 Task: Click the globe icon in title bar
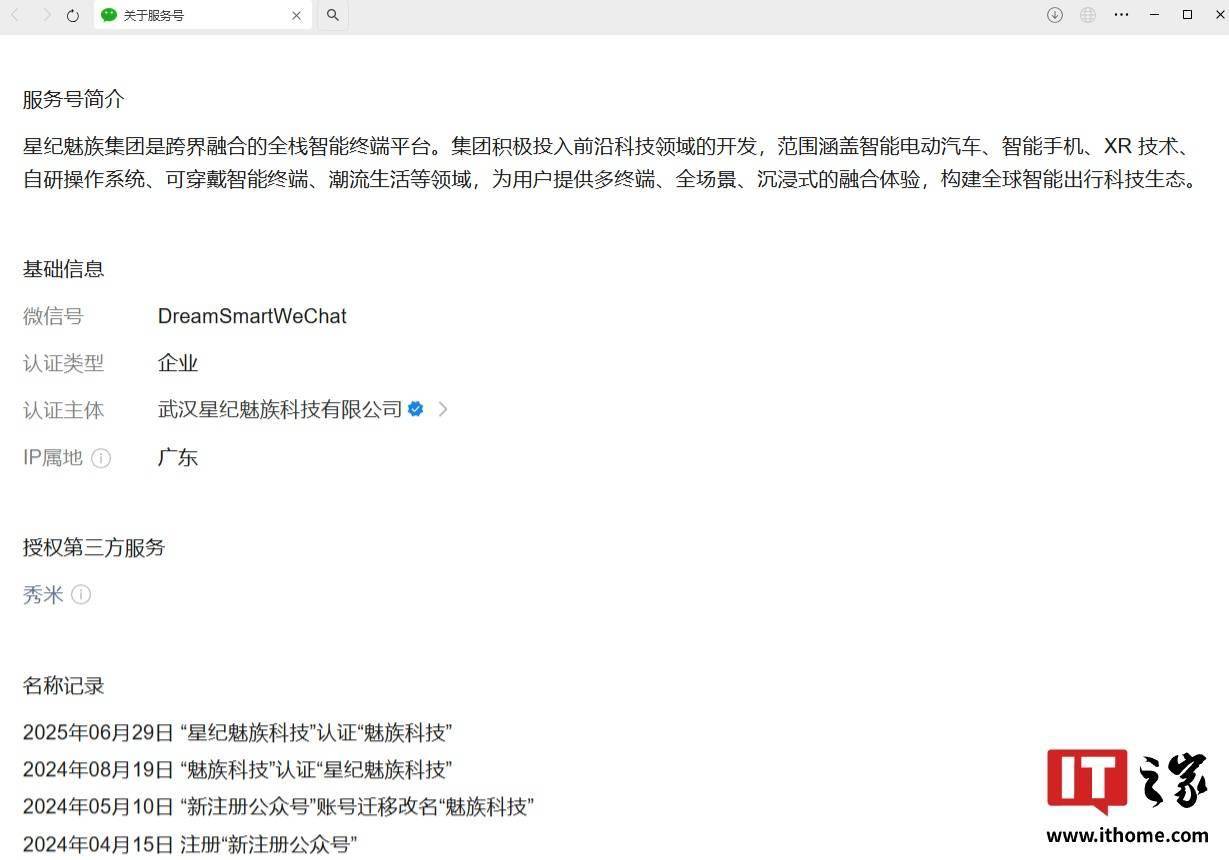point(1088,15)
